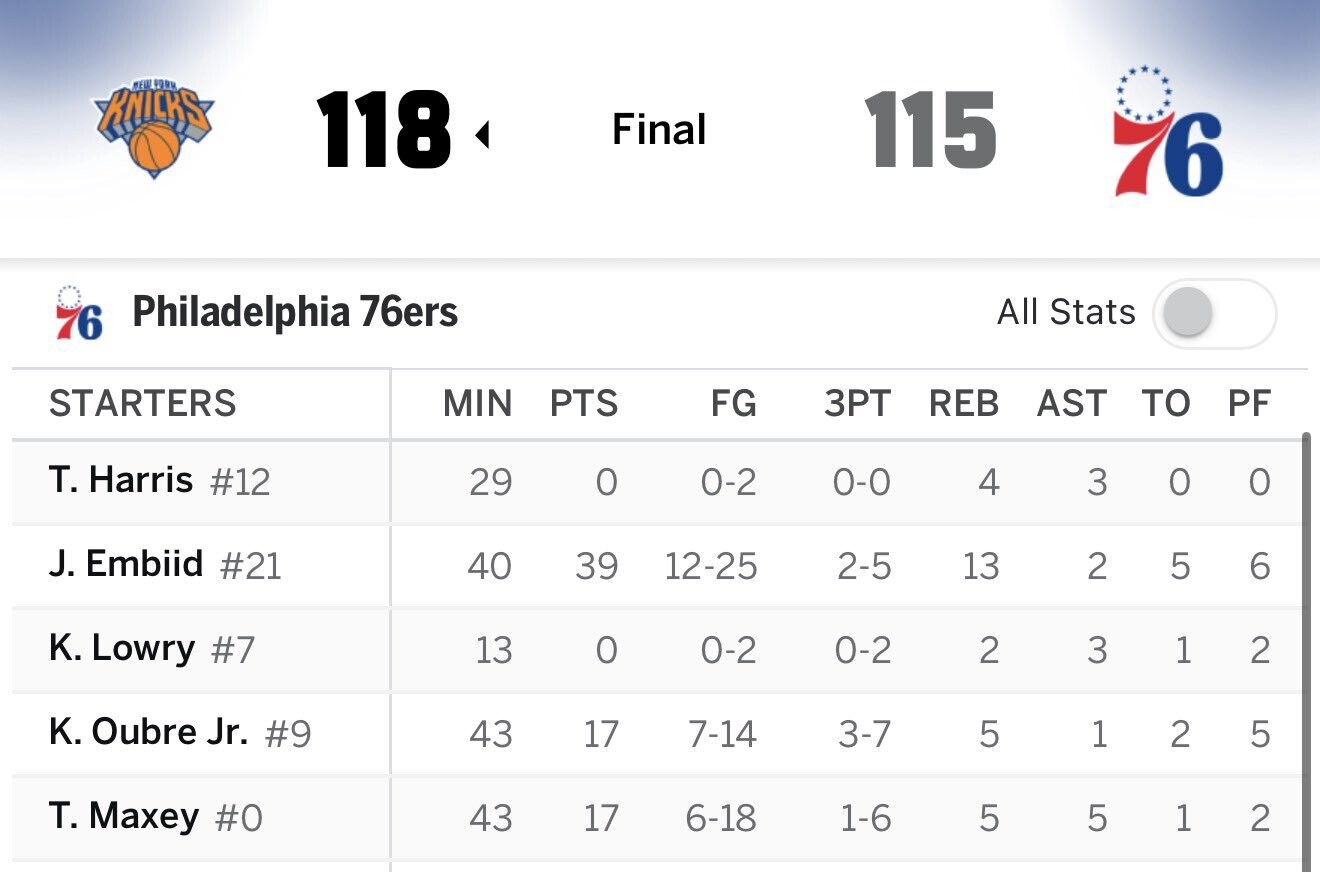Image resolution: width=1320 pixels, height=872 pixels.
Task: Click the Knicks score 118
Action: click(x=384, y=131)
